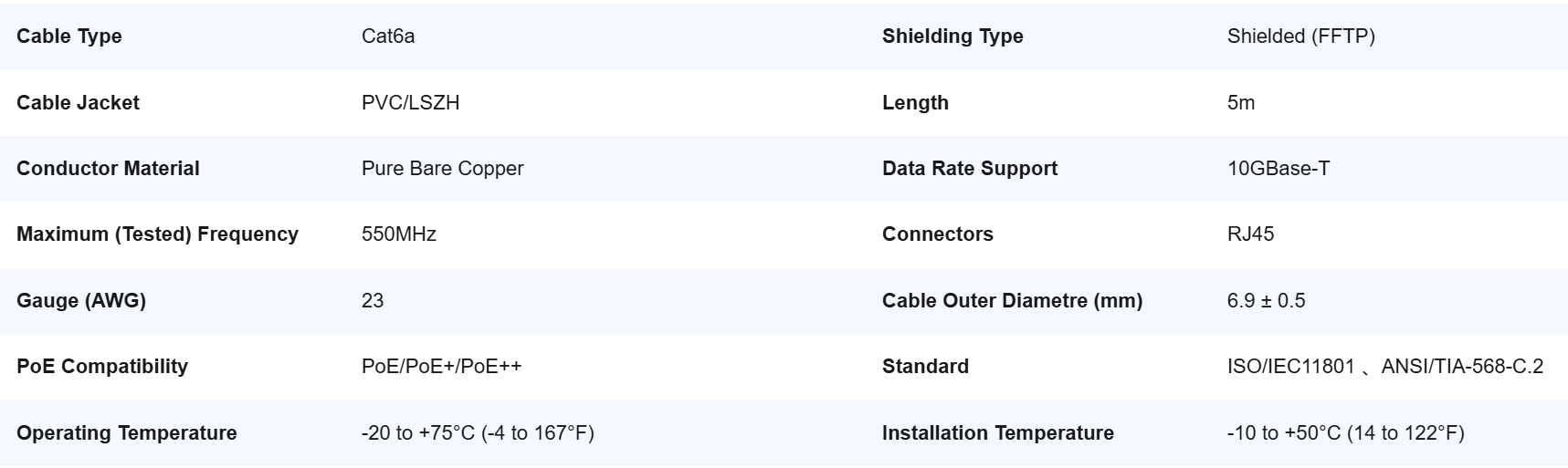This screenshot has width=1568, height=468.
Task: Select the 550MHz value
Action: pos(399,234)
